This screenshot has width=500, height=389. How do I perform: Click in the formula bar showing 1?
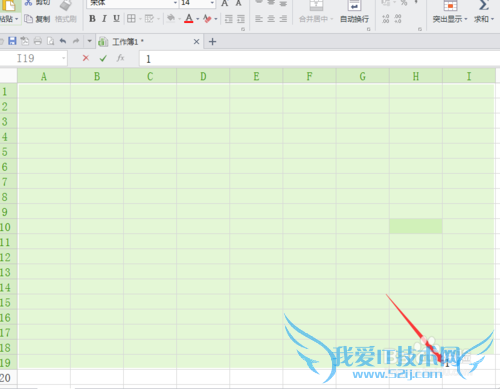pyautogui.click(x=319, y=59)
